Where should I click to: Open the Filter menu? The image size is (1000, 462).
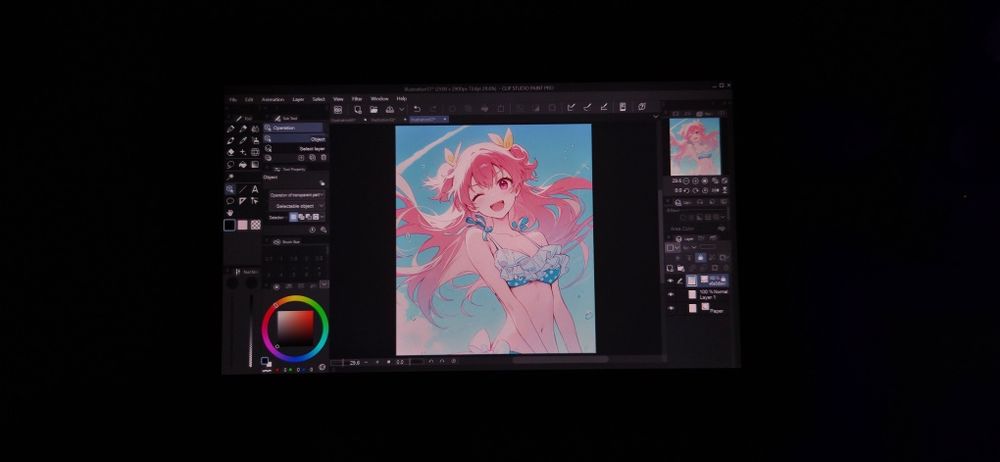pyautogui.click(x=357, y=99)
